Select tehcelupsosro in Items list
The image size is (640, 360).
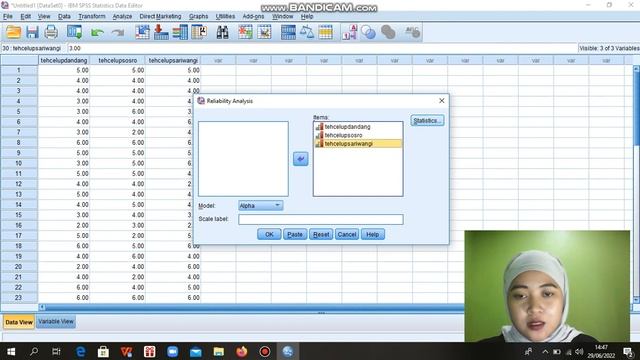point(358,135)
